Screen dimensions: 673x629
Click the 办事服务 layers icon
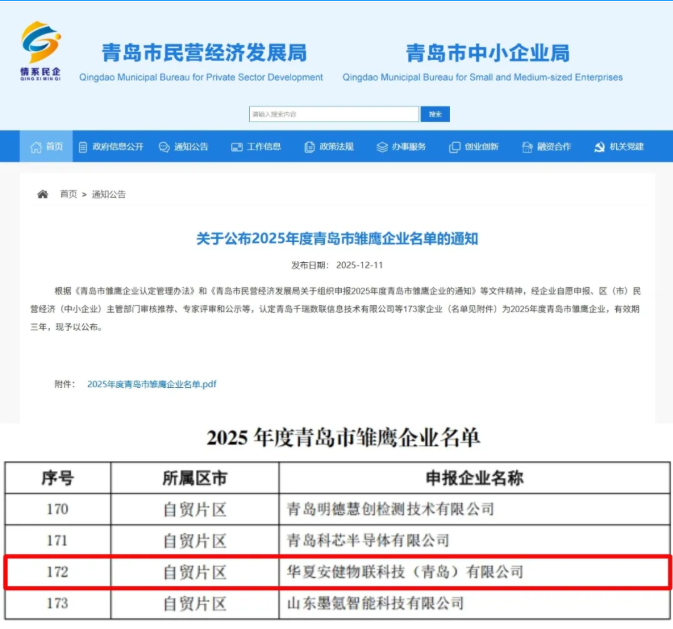coord(382,147)
